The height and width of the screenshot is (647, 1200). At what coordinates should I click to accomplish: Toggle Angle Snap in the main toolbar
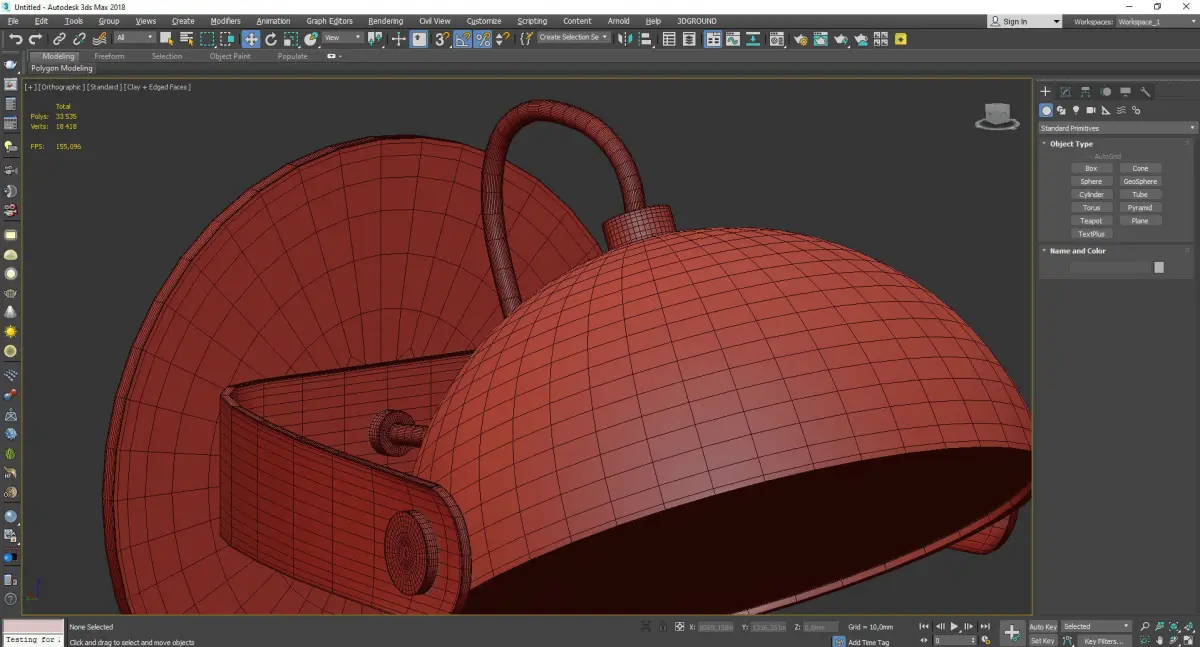(x=462, y=39)
